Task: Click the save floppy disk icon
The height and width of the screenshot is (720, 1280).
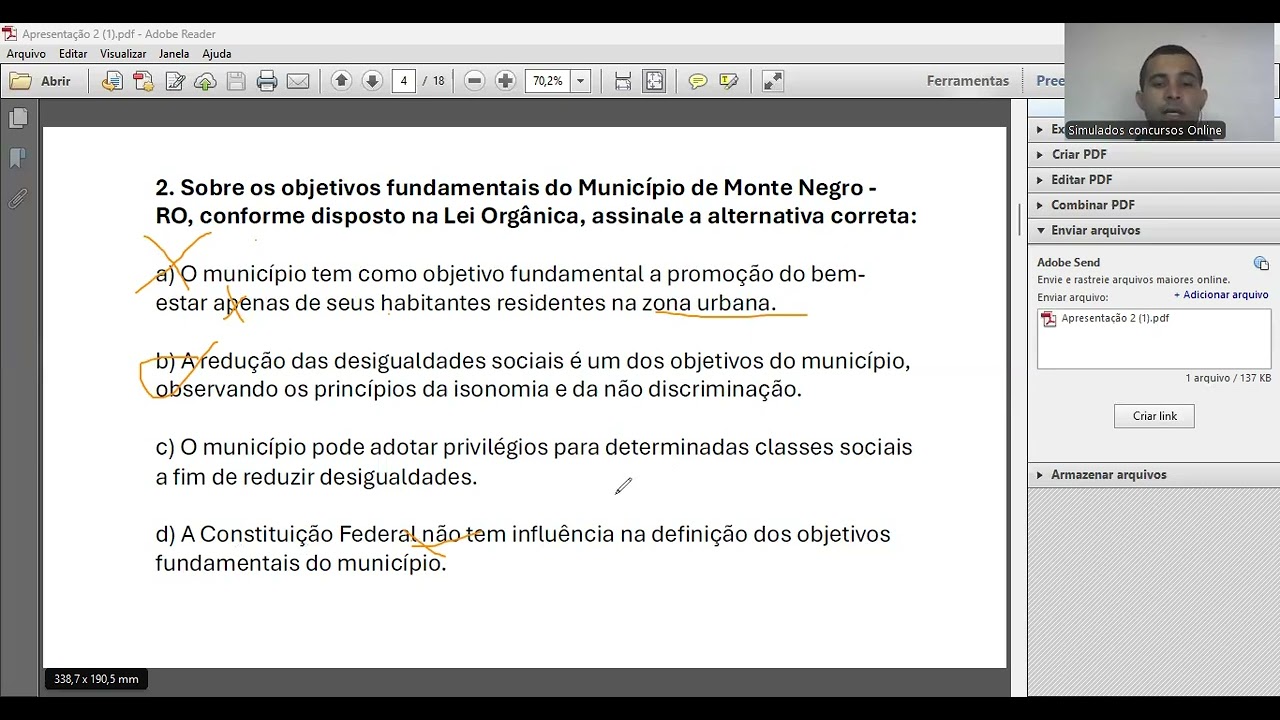Action: pyautogui.click(x=236, y=81)
